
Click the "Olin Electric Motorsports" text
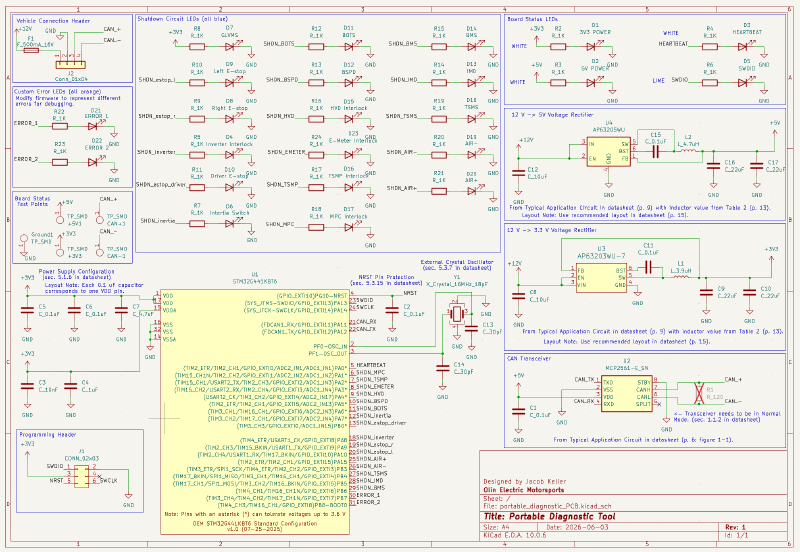[x=524, y=490]
